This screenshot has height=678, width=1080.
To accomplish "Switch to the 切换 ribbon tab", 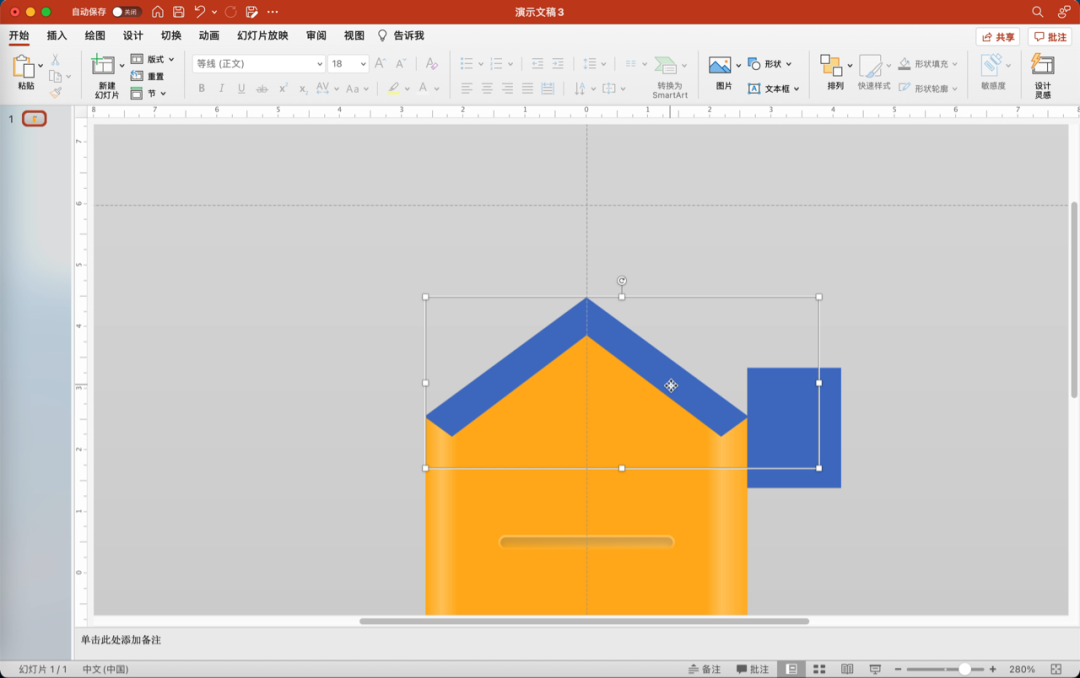I will [x=171, y=36].
